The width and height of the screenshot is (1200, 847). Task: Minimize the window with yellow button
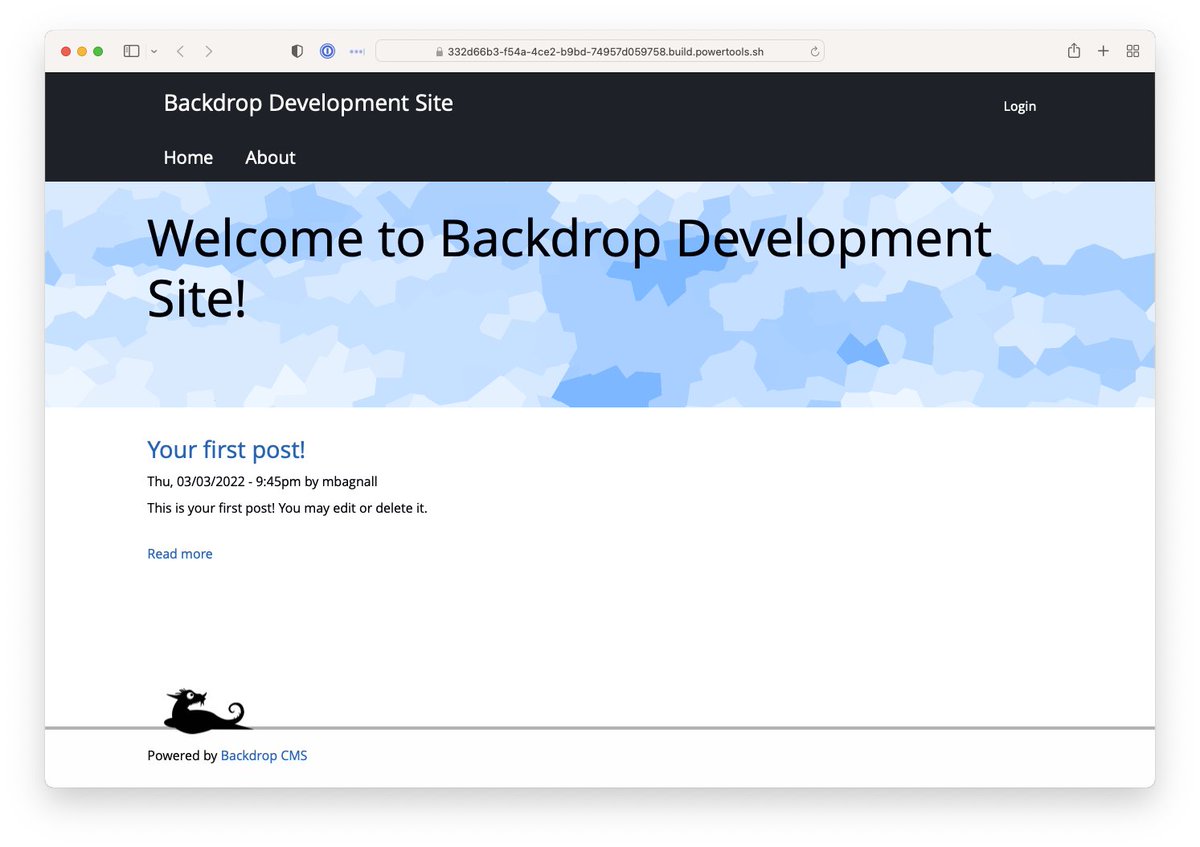pos(82,51)
